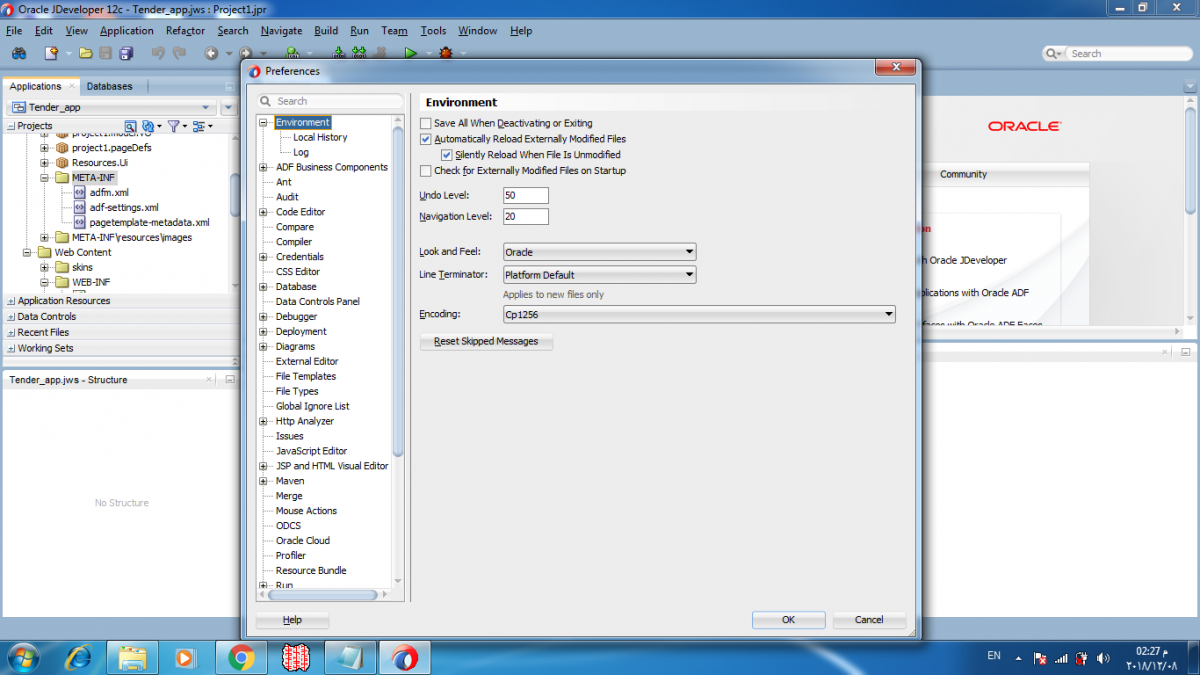Viewport: 1200px width, 675px height.
Task: Switch to the Databases tab
Action: [x=109, y=86]
